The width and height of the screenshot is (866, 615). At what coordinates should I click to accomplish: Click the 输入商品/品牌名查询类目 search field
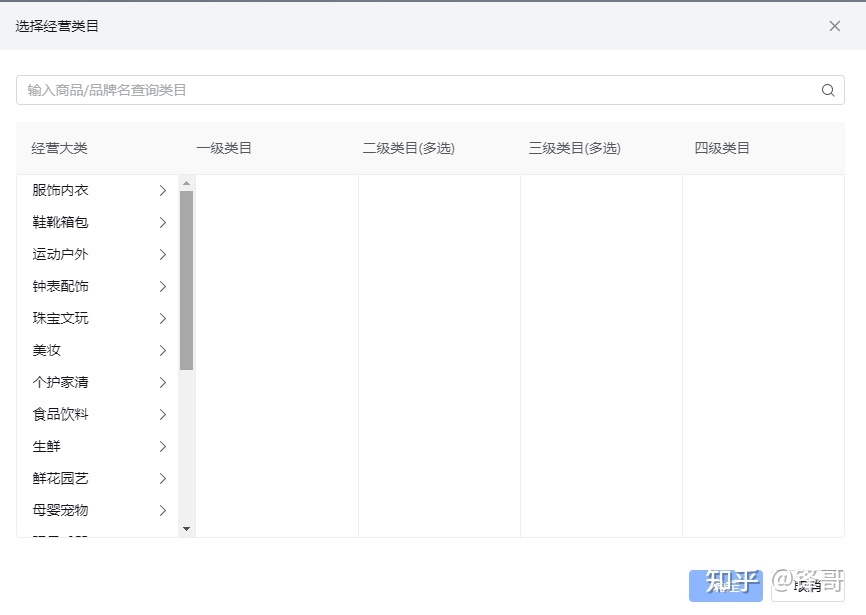pyautogui.click(x=300, y=90)
